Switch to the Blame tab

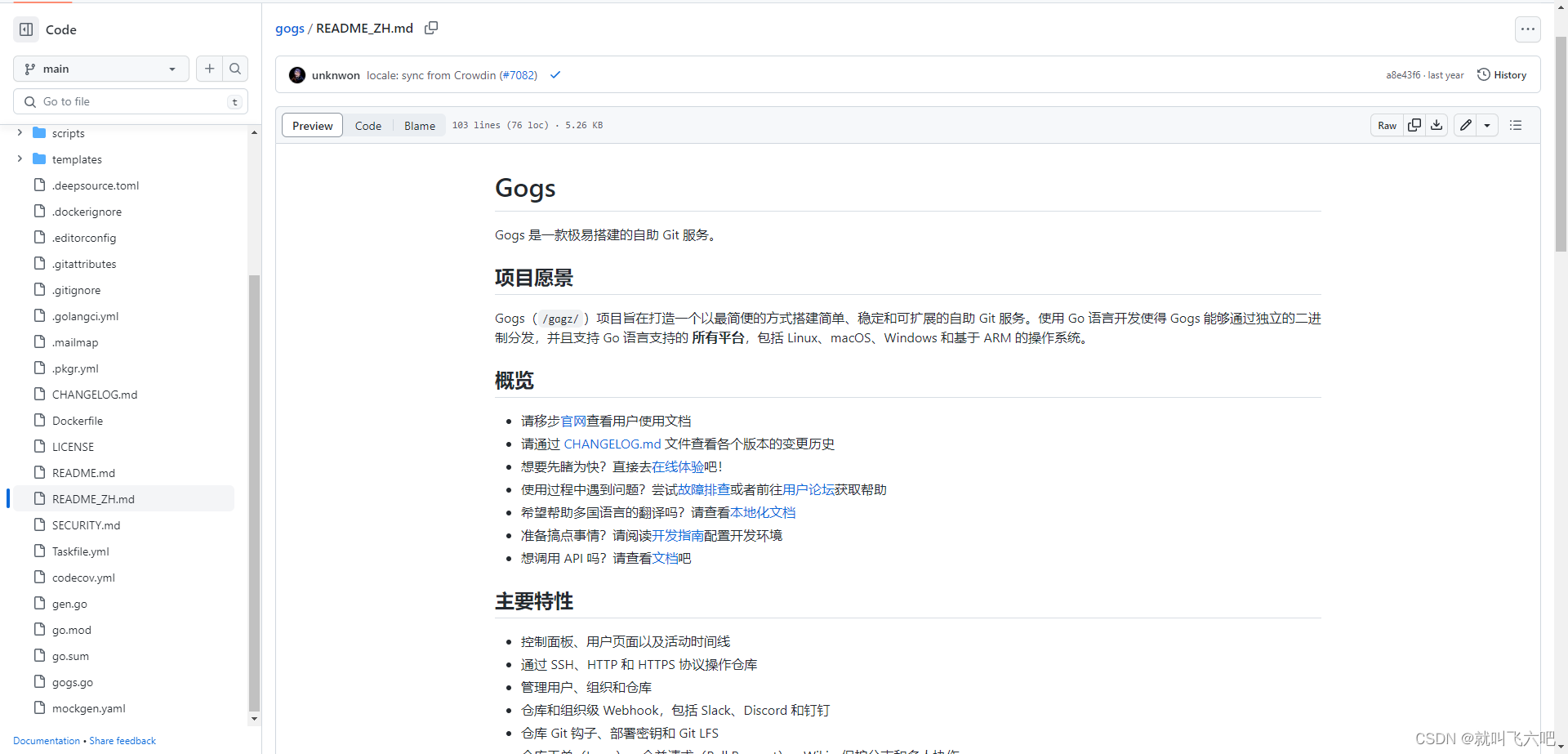pyautogui.click(x=420, y=125)
